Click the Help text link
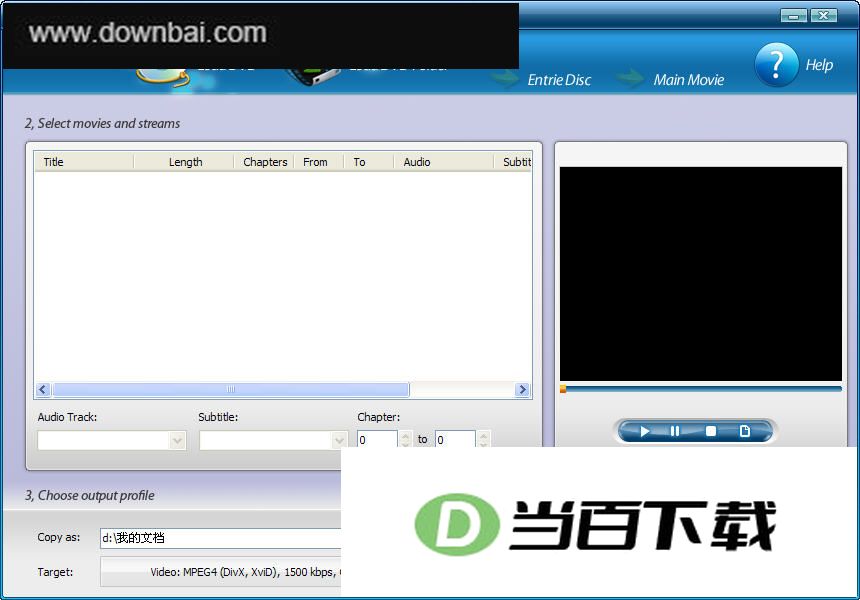This screenshot has height=600, width=860. point(819,65)
